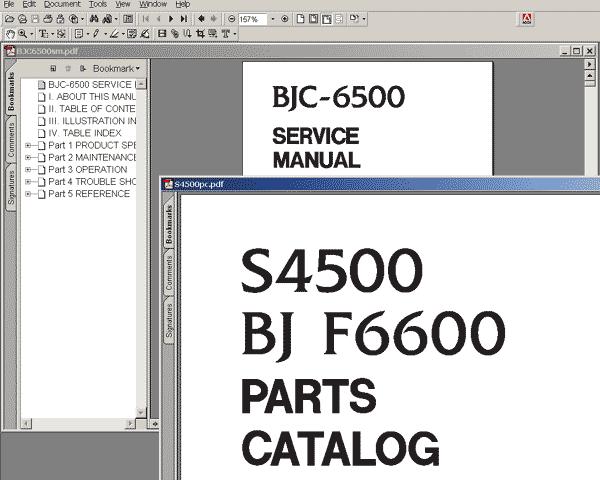Open the Document menu
600x480 pixels.
[62, 4]
